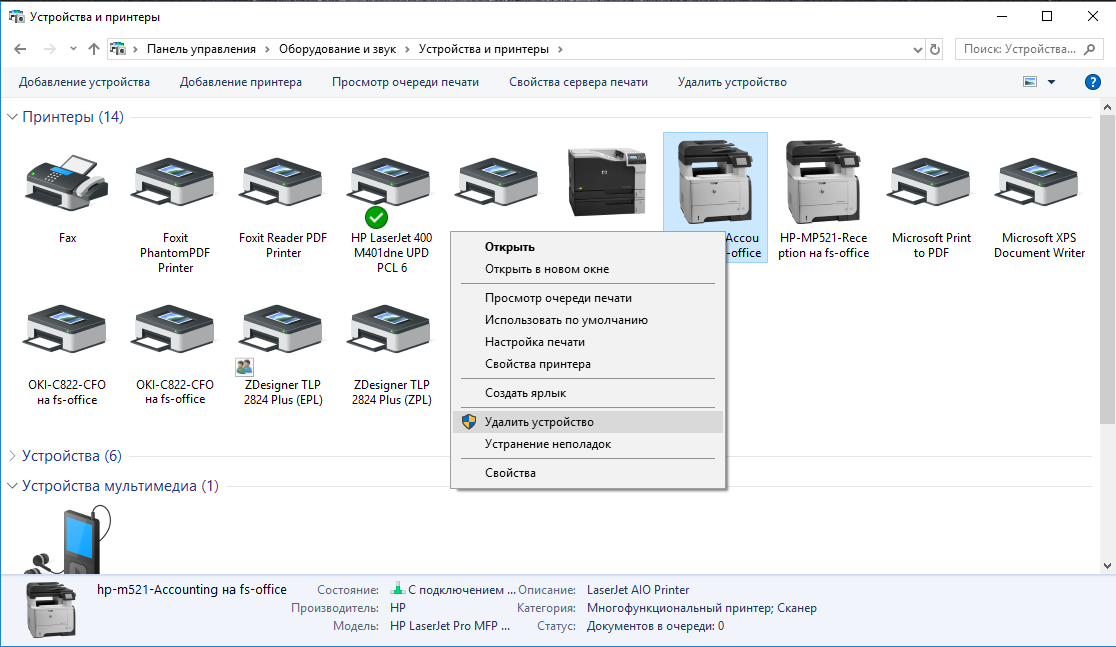This screenshot has width=1116, height=647.
Task: Choose Настройка печати menu entry
Action: coord(588,342)
